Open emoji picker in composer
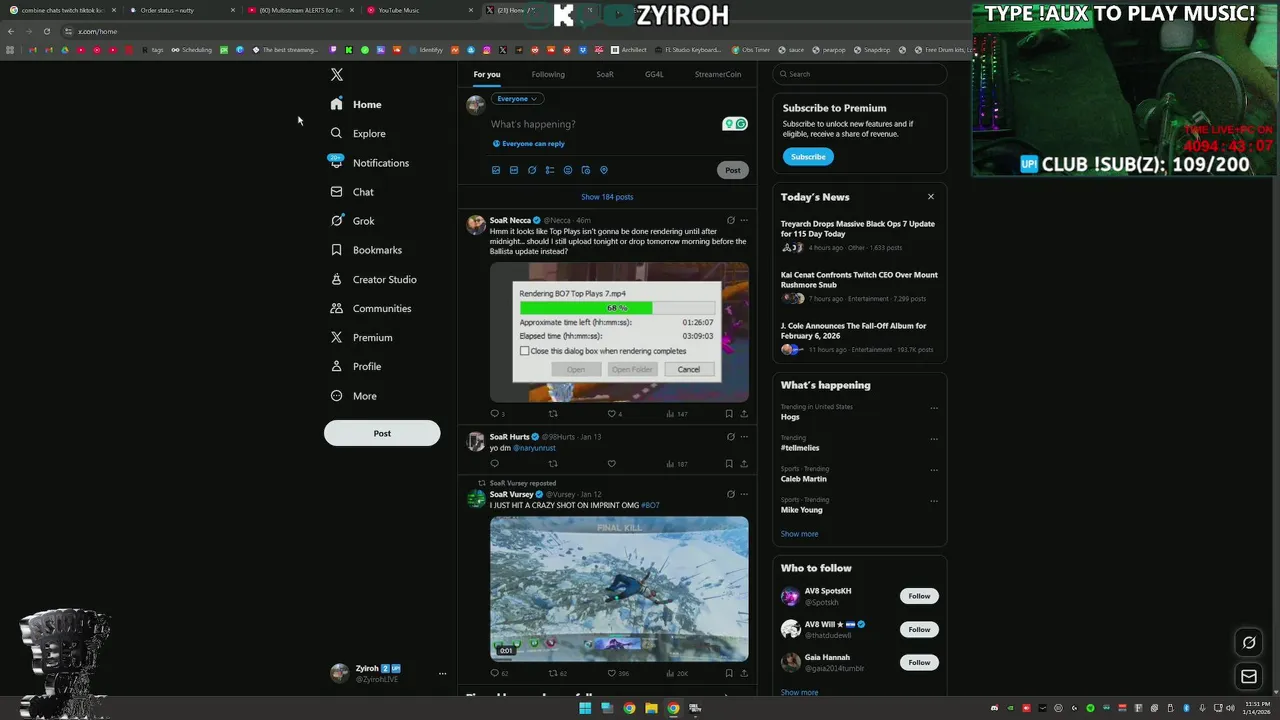The height and width of the screenshot is (720, 1280). tap(568, 170)
